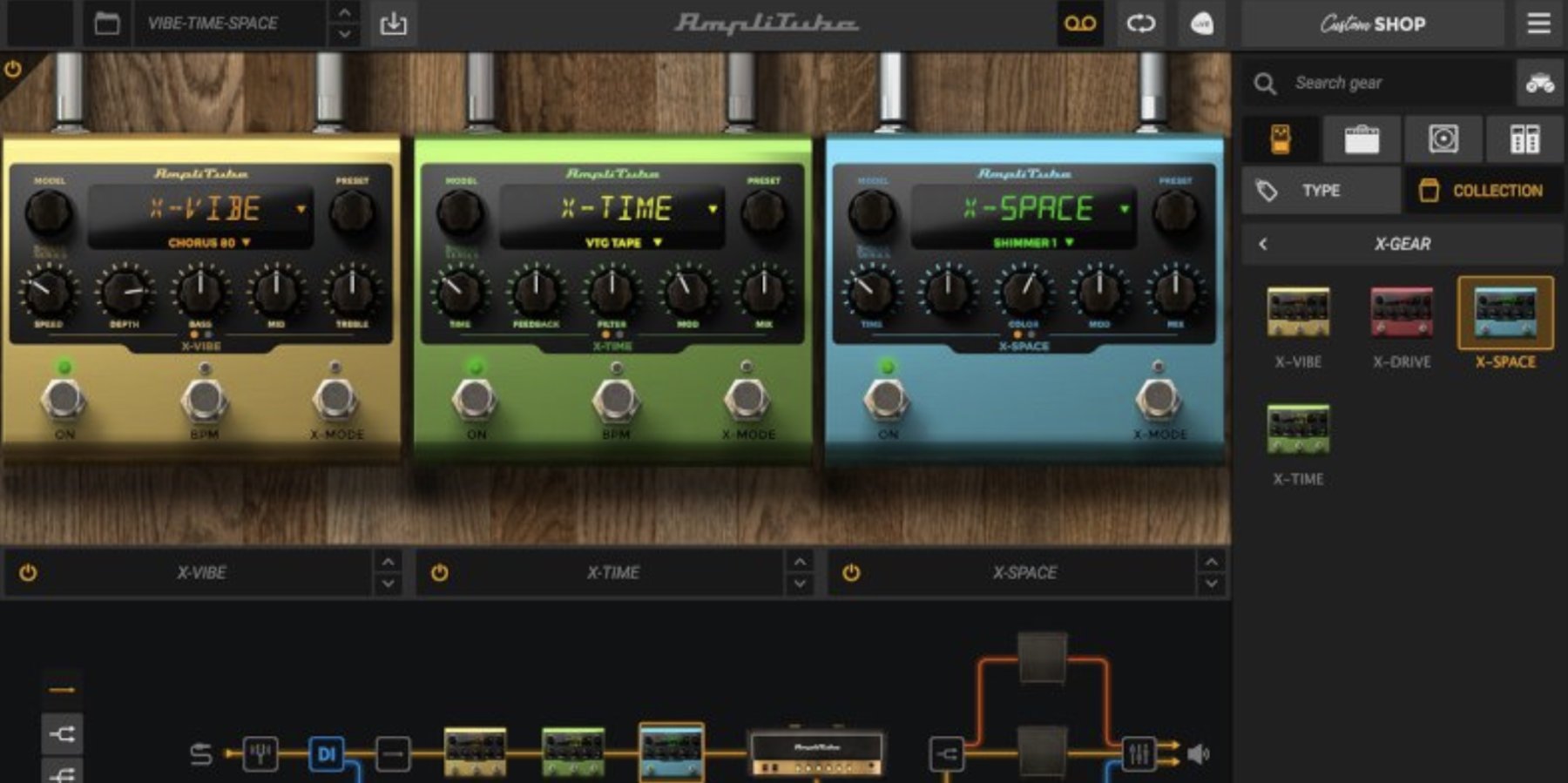Viewport: 1568px width, 783px height.
Task: Step to previous gear in X-VIBE slot
Action: click(x=388, y=562)
